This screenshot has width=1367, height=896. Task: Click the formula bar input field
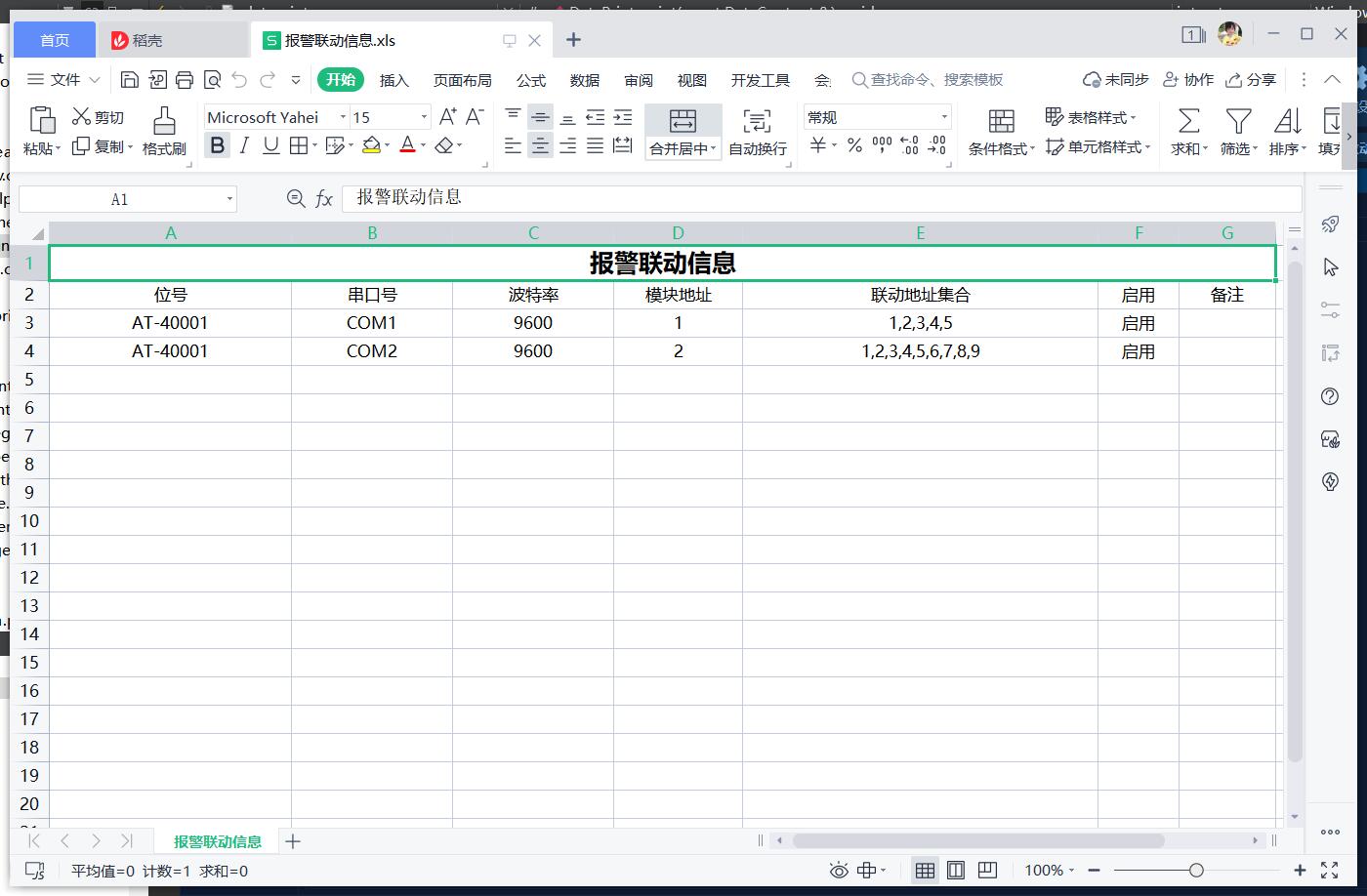820,198
